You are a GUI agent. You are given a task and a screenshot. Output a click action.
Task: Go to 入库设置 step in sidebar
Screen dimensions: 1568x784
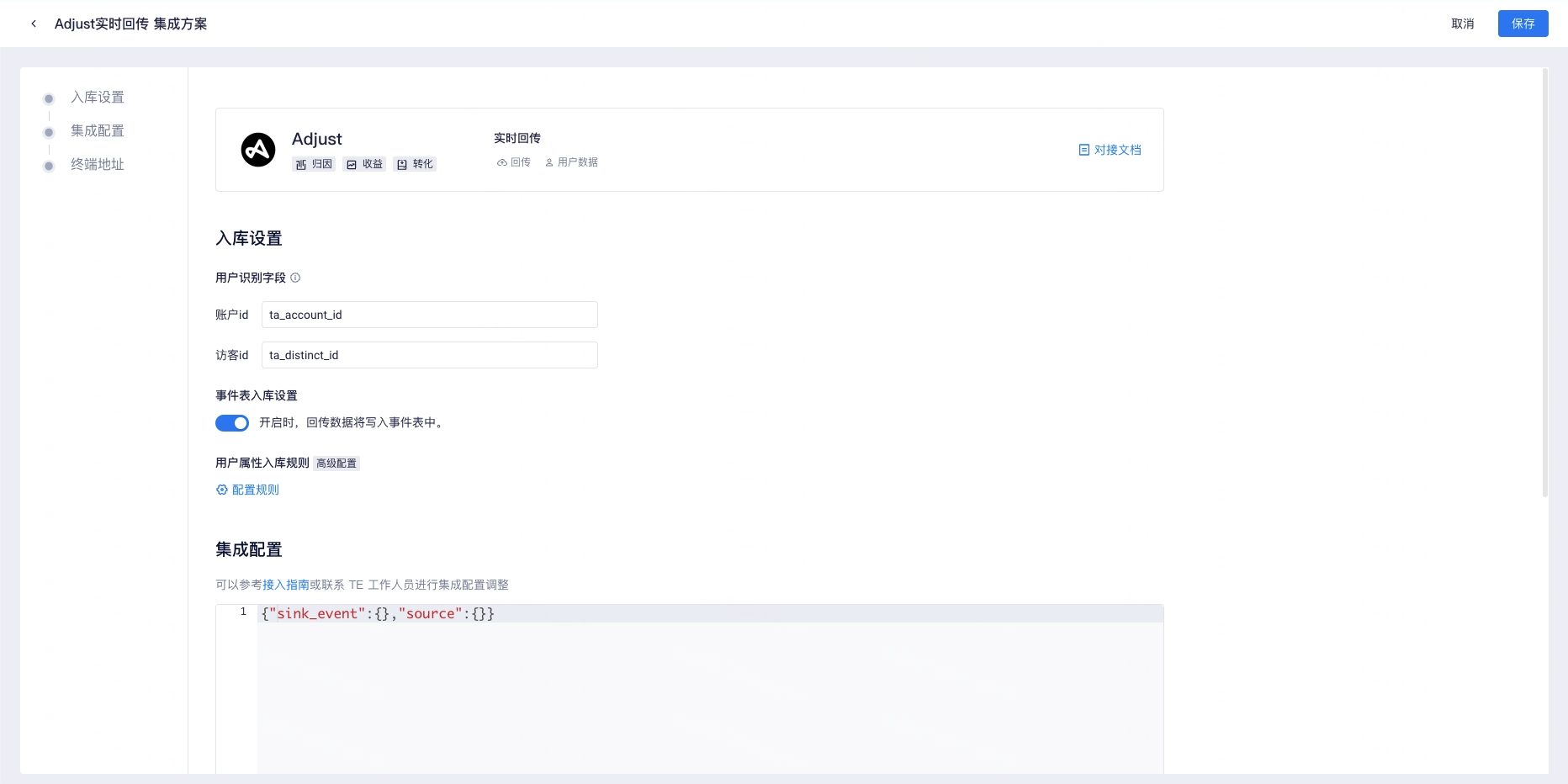point(97,98)
